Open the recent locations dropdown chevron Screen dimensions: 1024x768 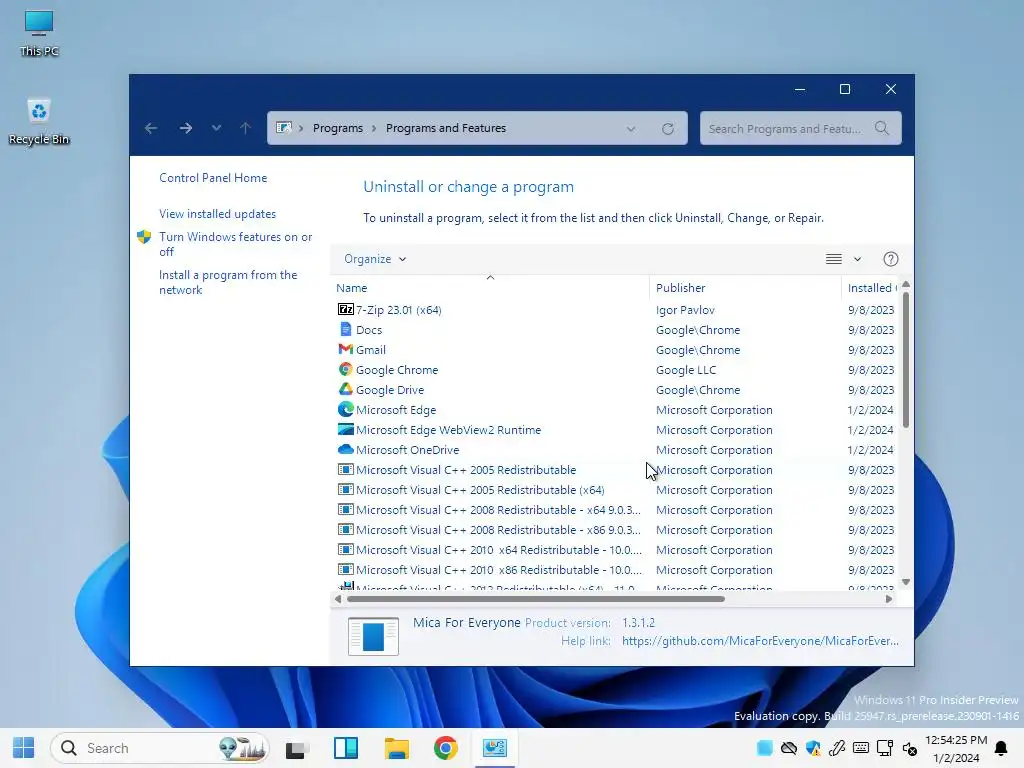tap(216, 128)
